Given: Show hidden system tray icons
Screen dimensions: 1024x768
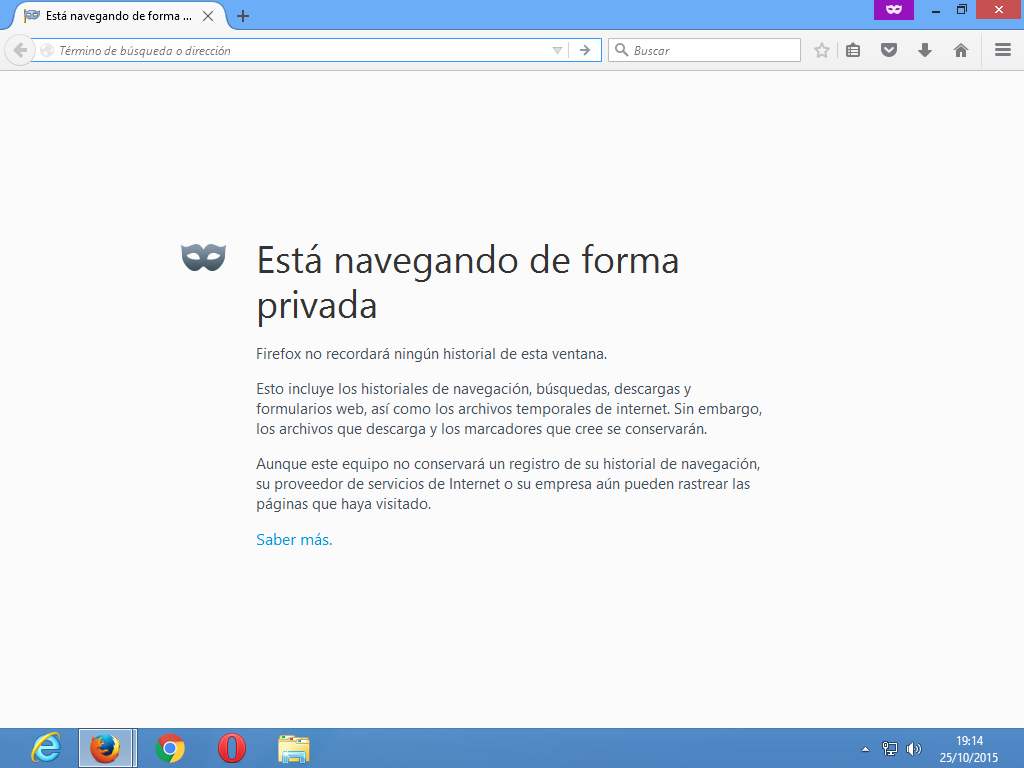Looking at the screenshot, I should pyautogui.click(x=865, y=748).
